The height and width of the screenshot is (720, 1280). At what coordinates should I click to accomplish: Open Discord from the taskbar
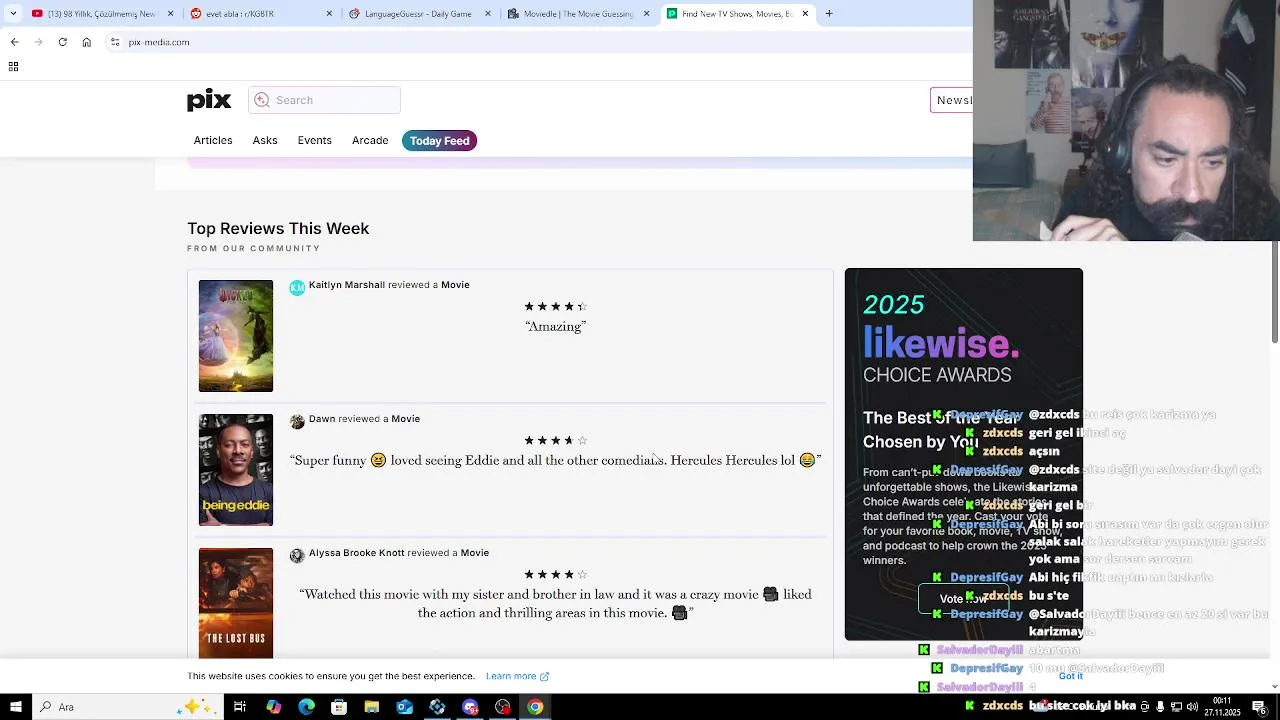click(x=470, y=707)
